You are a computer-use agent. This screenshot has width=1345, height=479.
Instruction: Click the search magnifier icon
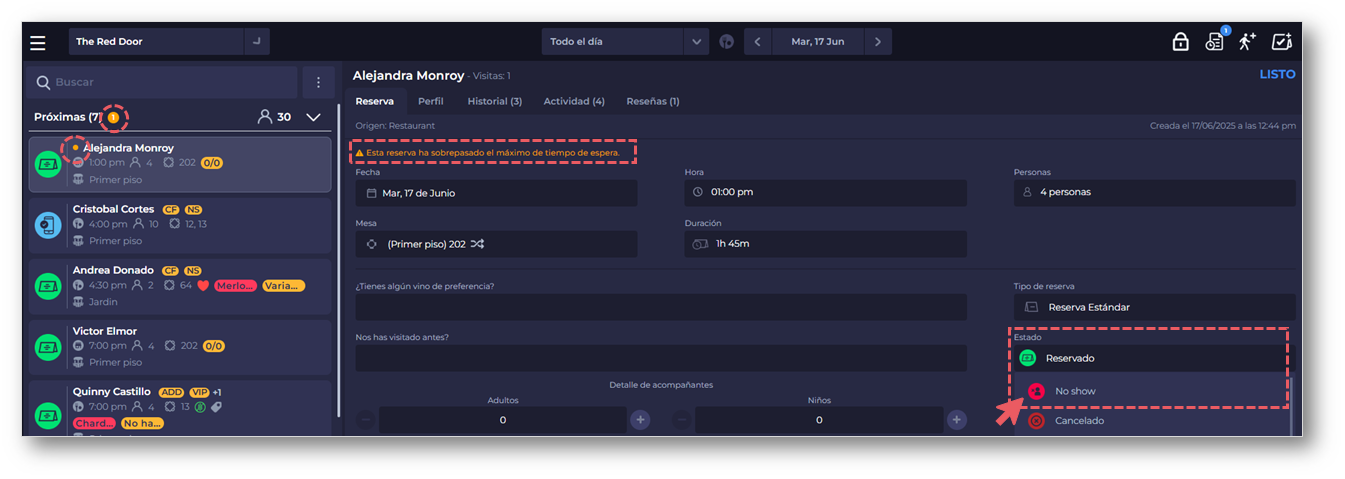(x=43, y=82)
